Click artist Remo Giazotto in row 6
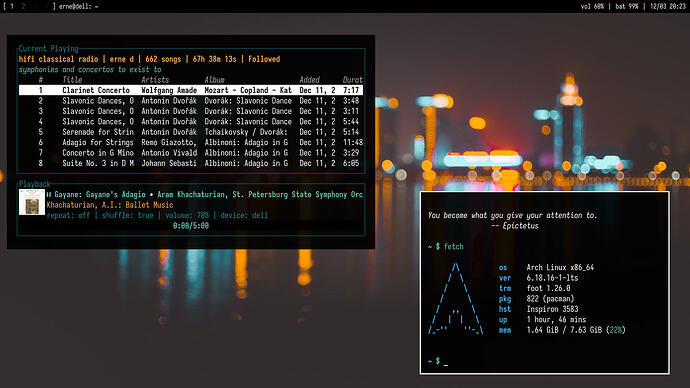Viewport: 690px width, 388px height. click(x=169, y=143)
